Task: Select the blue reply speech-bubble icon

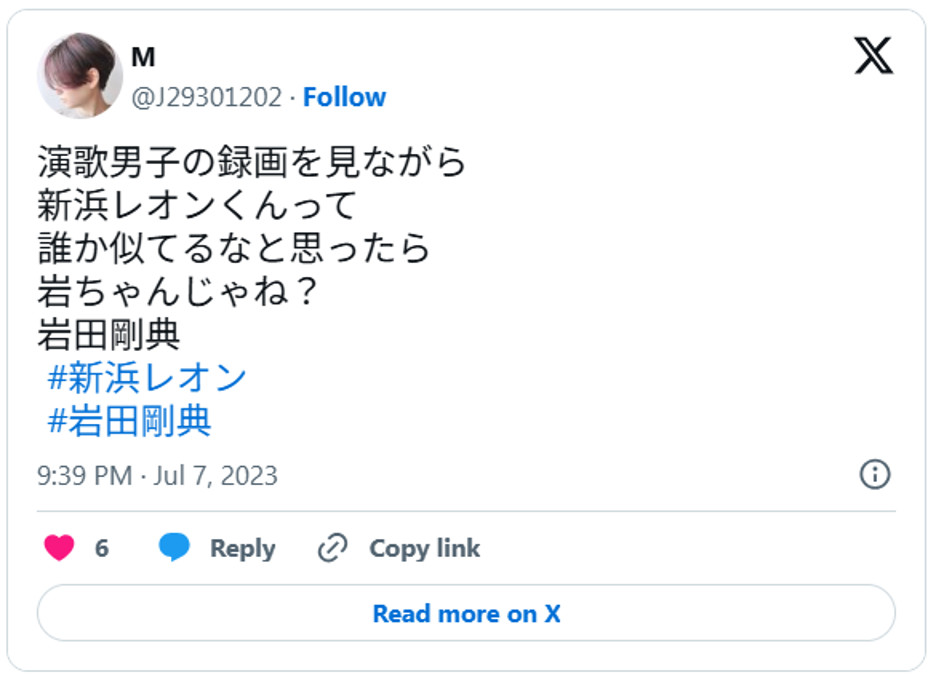Action: click(x=172, y=548)
